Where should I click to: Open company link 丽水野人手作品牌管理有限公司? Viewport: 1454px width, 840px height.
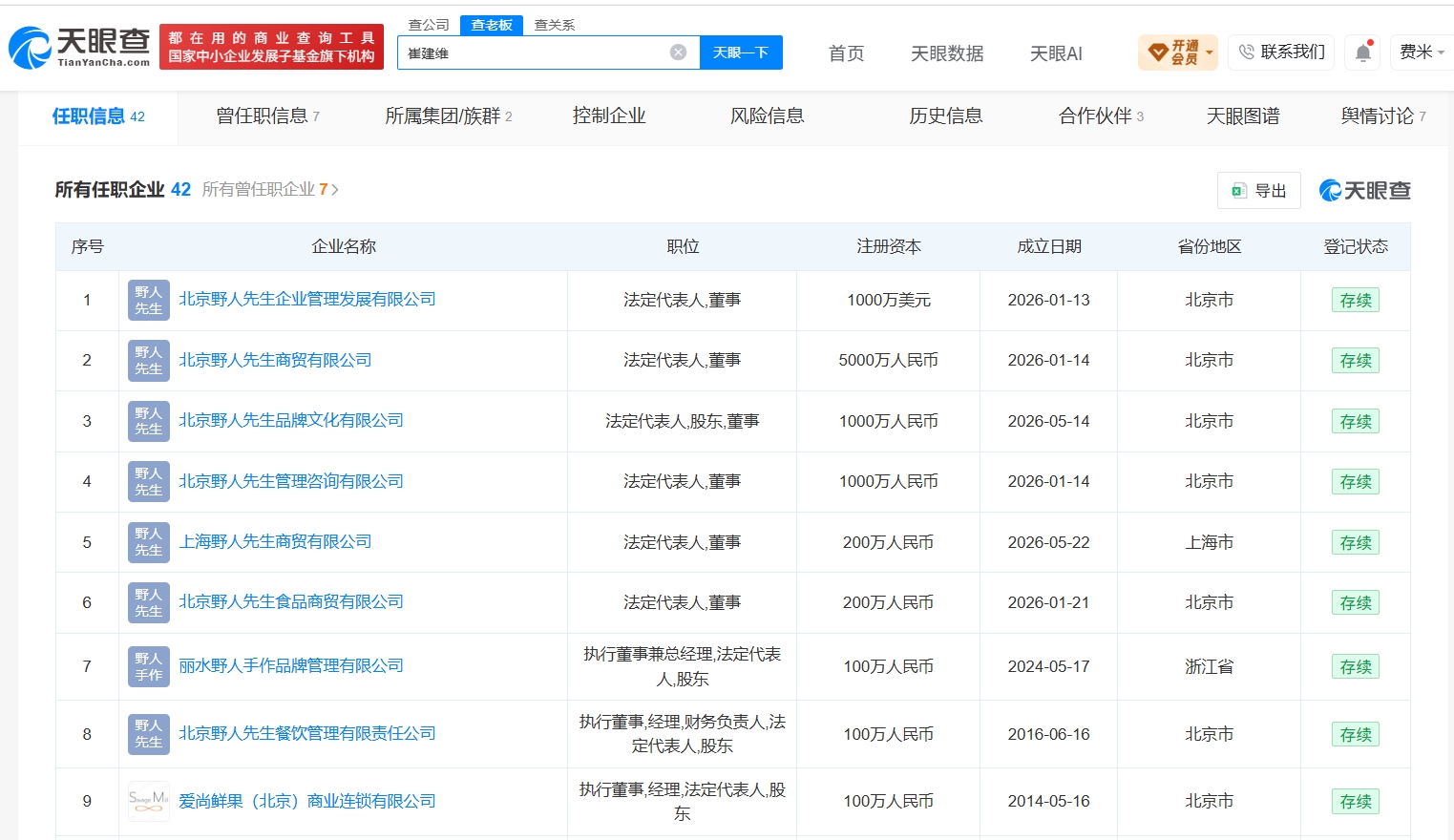coord(291,665)
